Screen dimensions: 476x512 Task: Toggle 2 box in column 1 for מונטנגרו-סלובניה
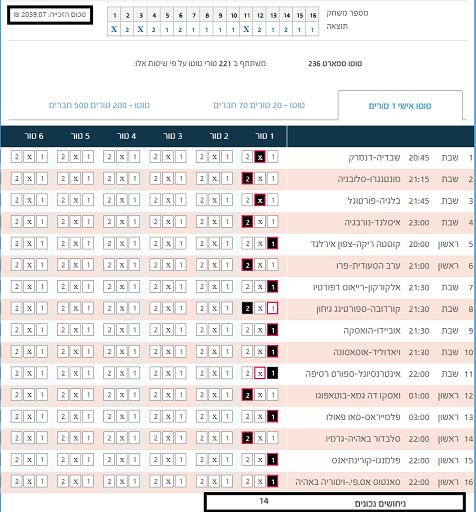click(247, 179)
